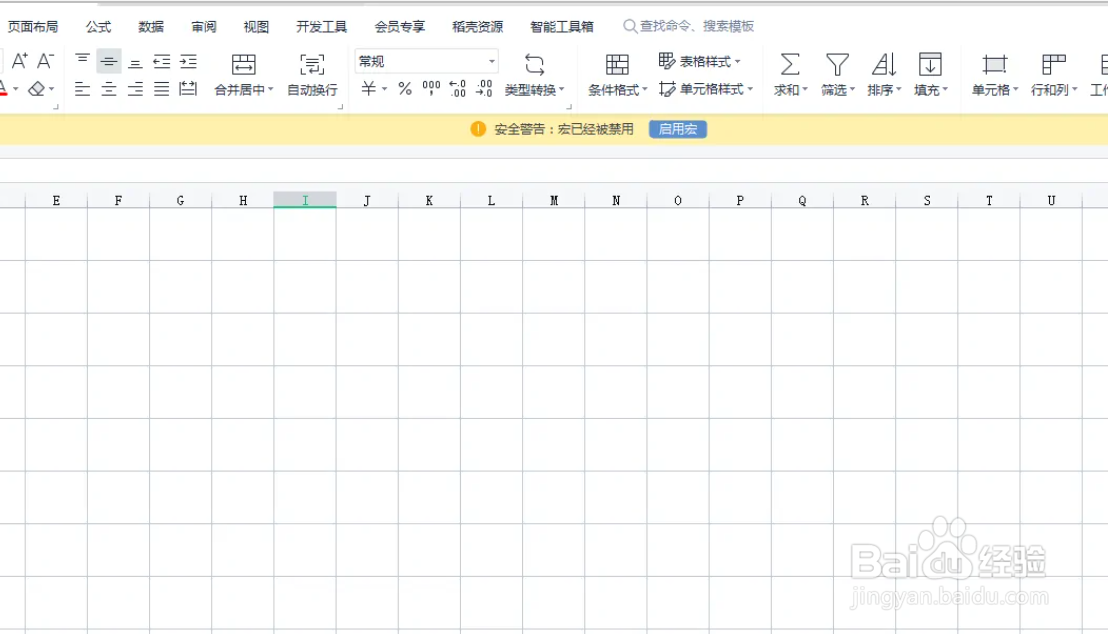Align text right

[x=135, y=89]
